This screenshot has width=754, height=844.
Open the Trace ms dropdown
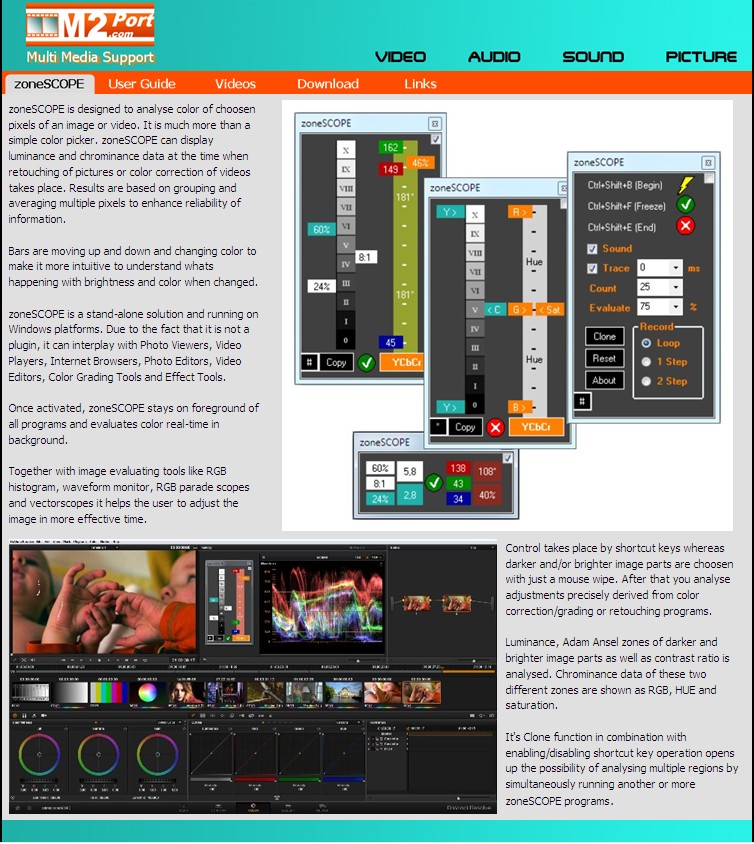pos(675,268)
